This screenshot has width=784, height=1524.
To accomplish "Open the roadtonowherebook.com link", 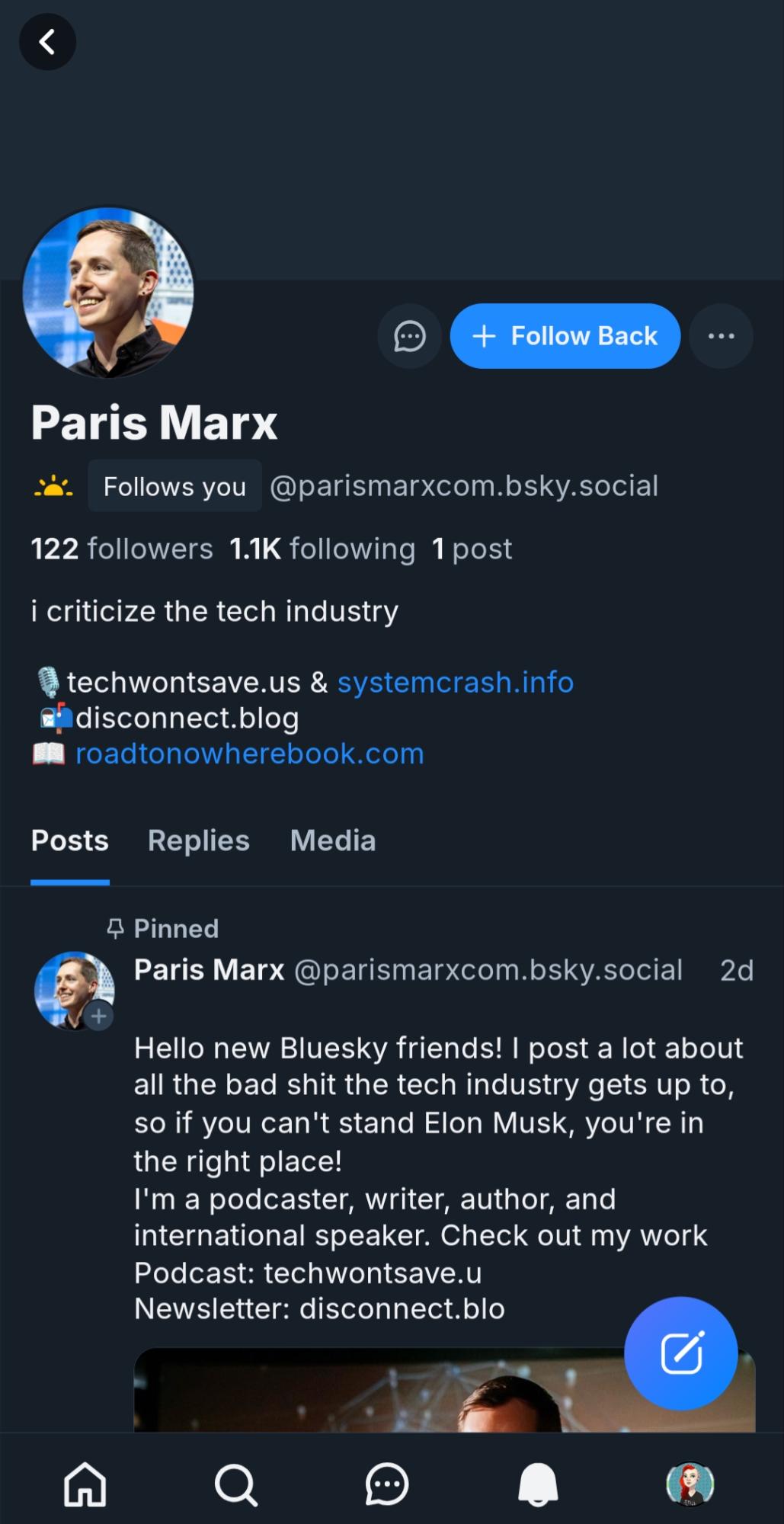I will (x=249, y=754).
